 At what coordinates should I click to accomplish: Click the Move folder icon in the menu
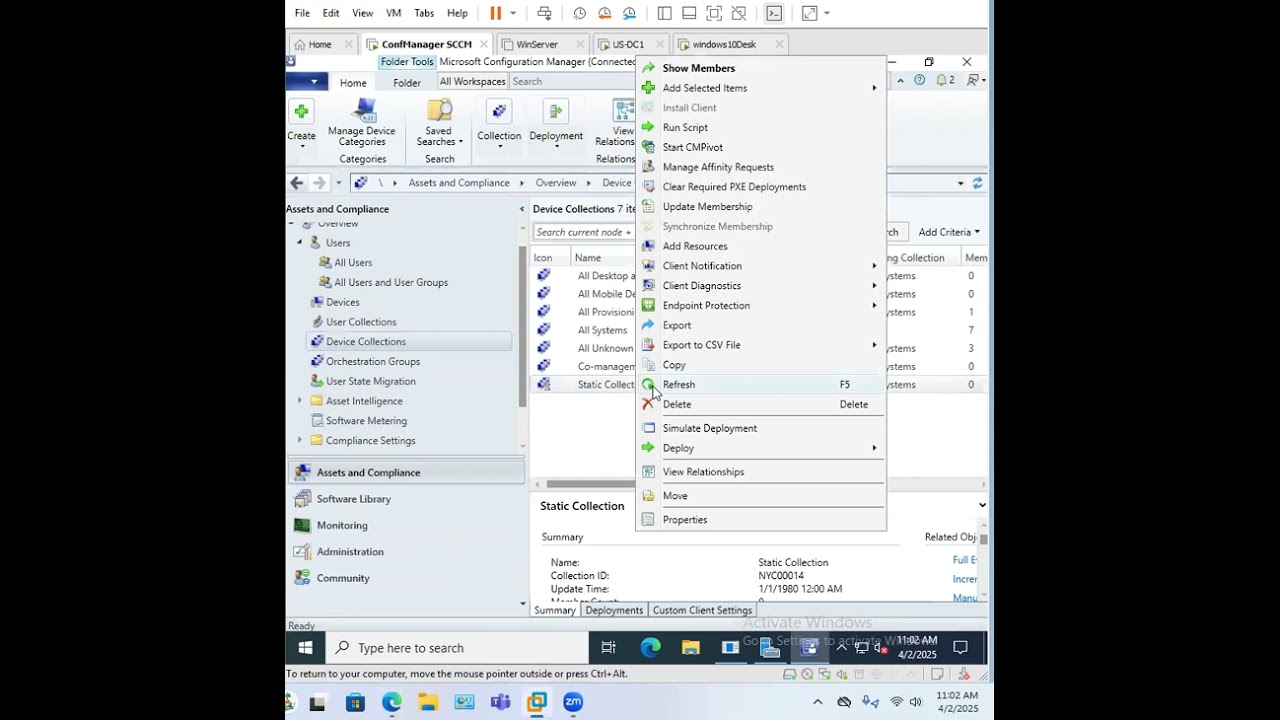click(x=648, y=496)
